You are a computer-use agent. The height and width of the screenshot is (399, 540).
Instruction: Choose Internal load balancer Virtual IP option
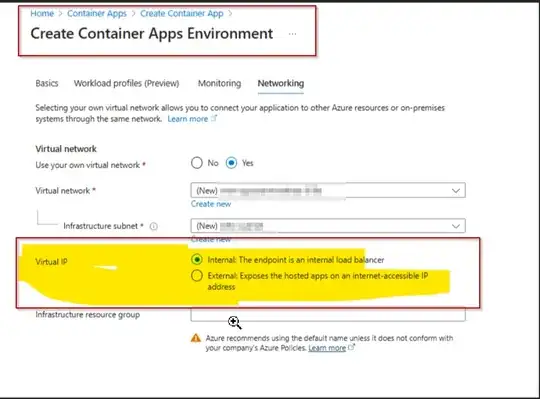197,259
